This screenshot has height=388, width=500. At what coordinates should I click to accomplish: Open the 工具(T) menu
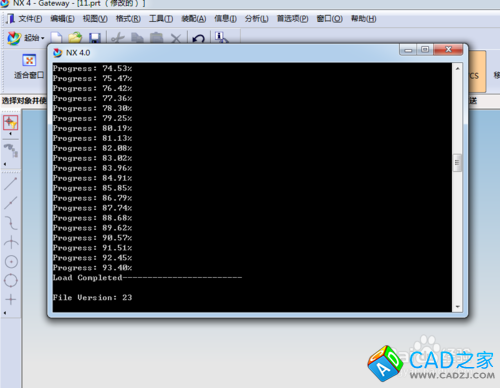point(161,19)
